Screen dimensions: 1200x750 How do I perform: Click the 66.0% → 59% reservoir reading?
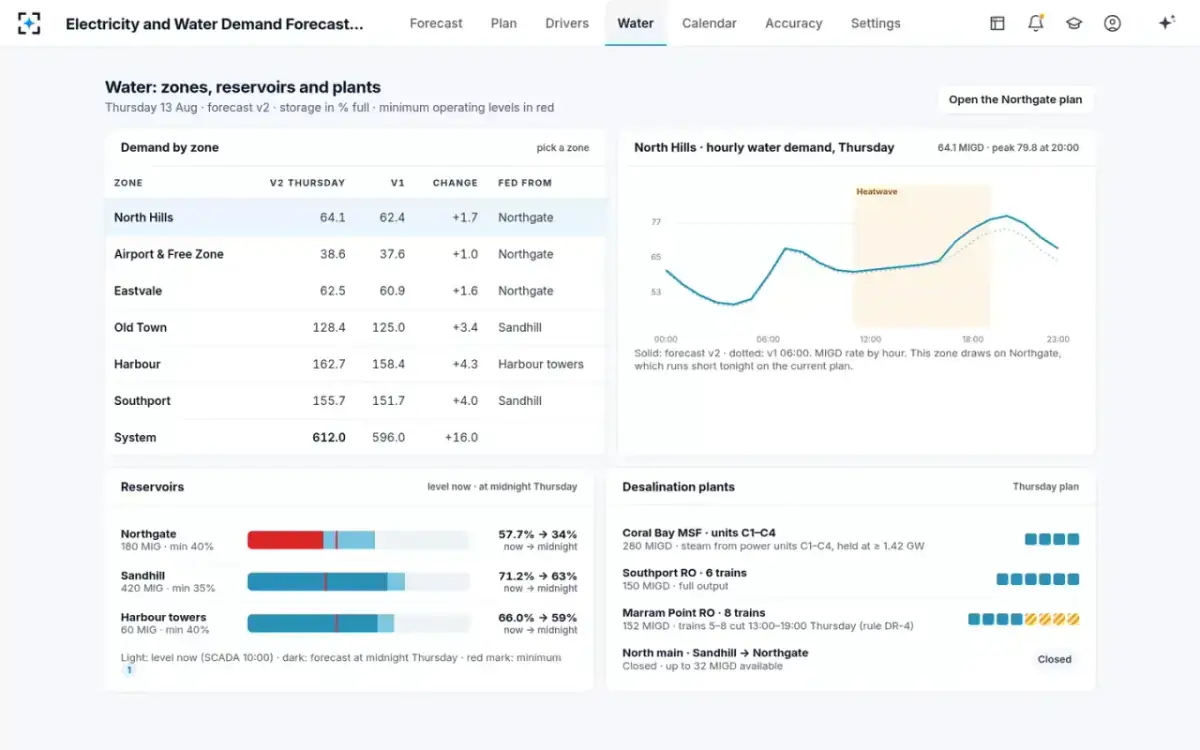(538, 617)
